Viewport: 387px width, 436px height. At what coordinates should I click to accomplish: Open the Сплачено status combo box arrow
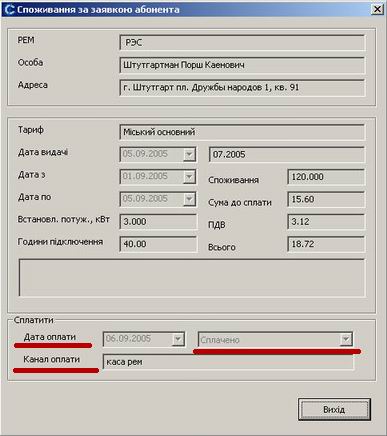[x=346, y=340]
